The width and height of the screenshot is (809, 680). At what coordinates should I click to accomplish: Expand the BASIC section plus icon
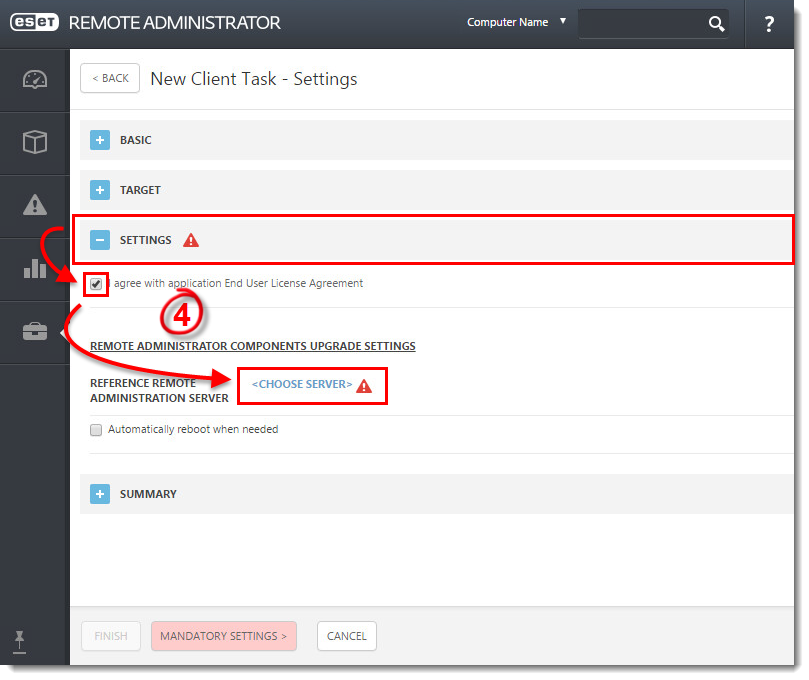coord(100,140)
